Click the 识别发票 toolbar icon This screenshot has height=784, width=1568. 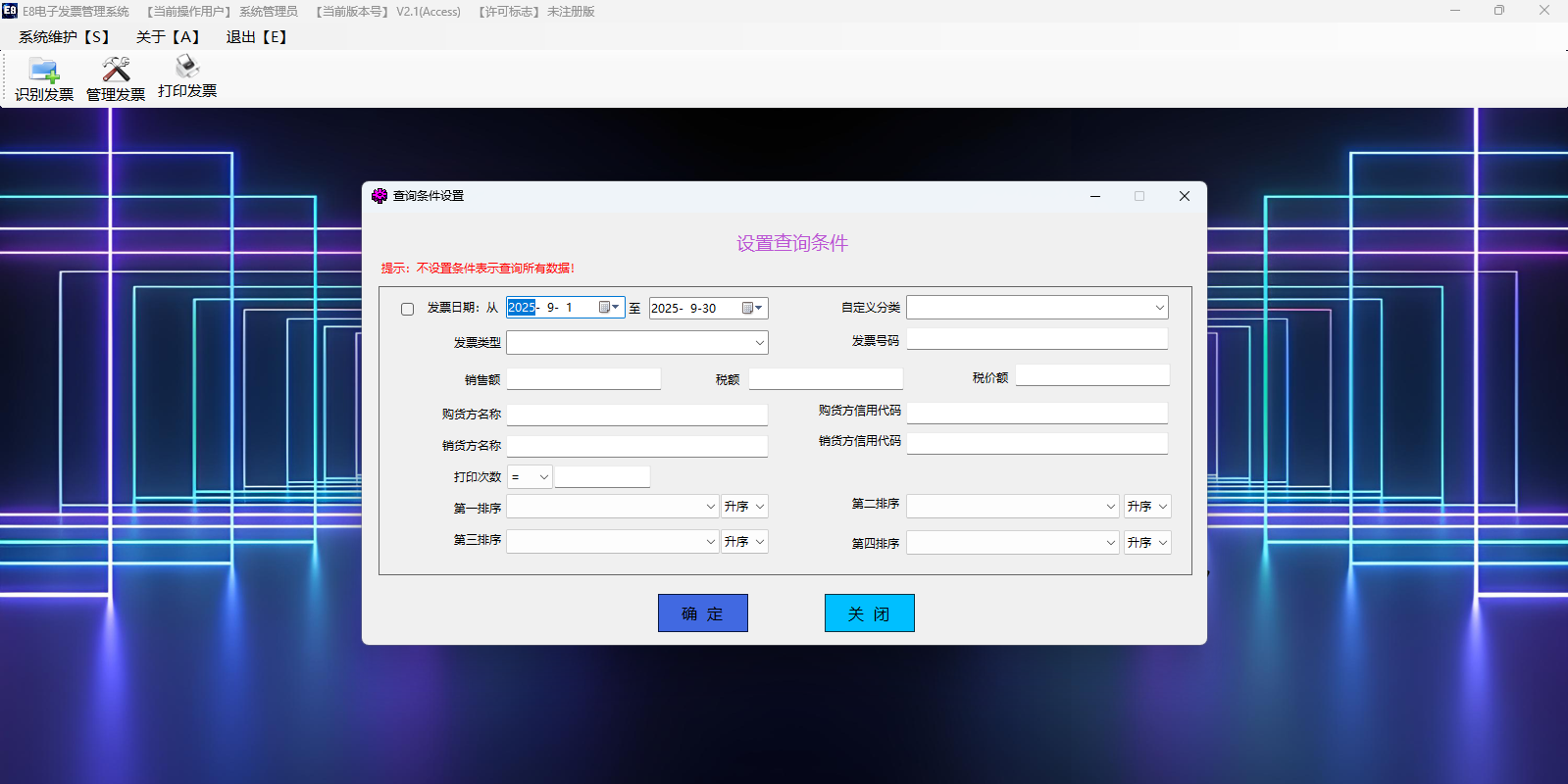tap(44, 71)
